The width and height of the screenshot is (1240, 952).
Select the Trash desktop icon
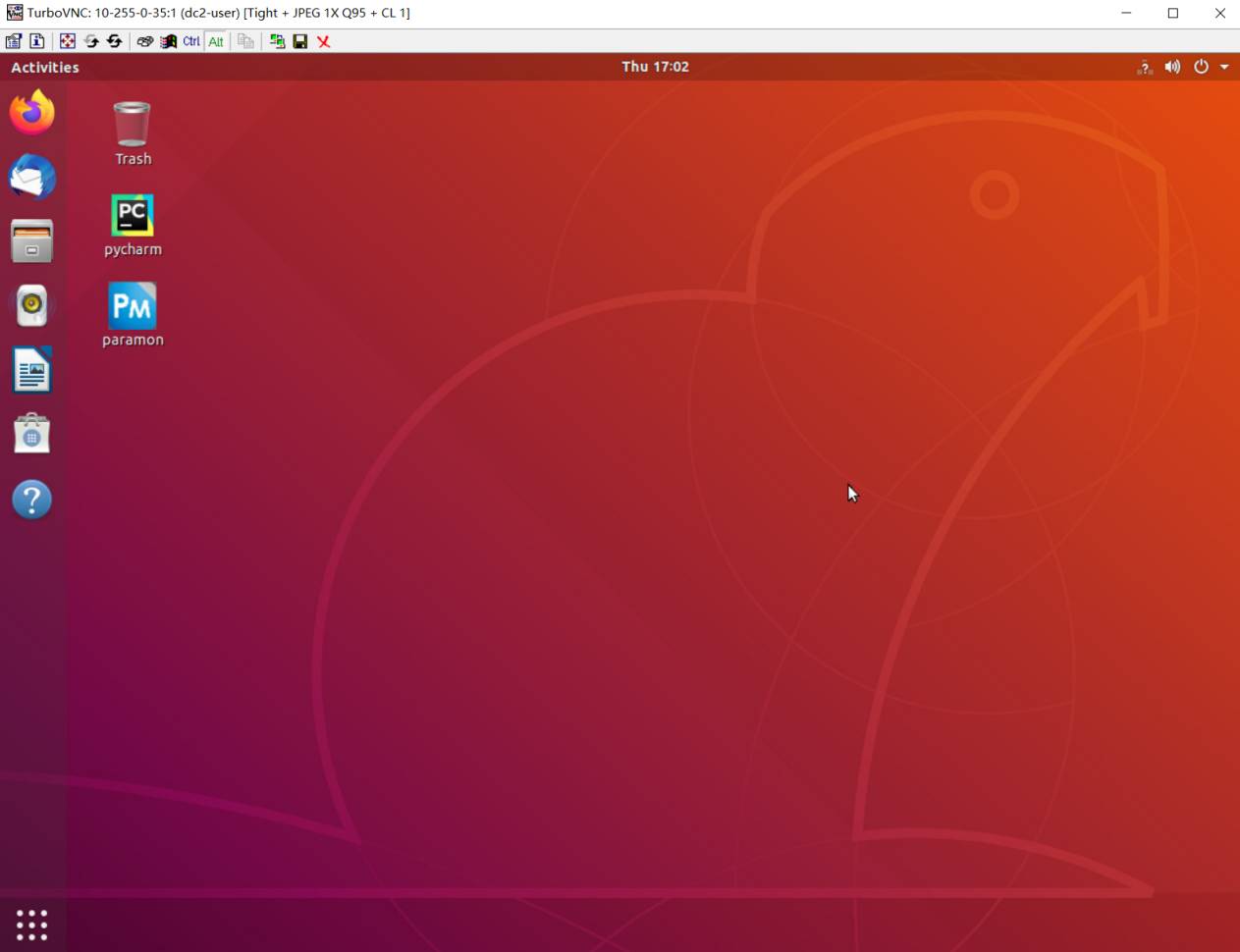(133, 133)
